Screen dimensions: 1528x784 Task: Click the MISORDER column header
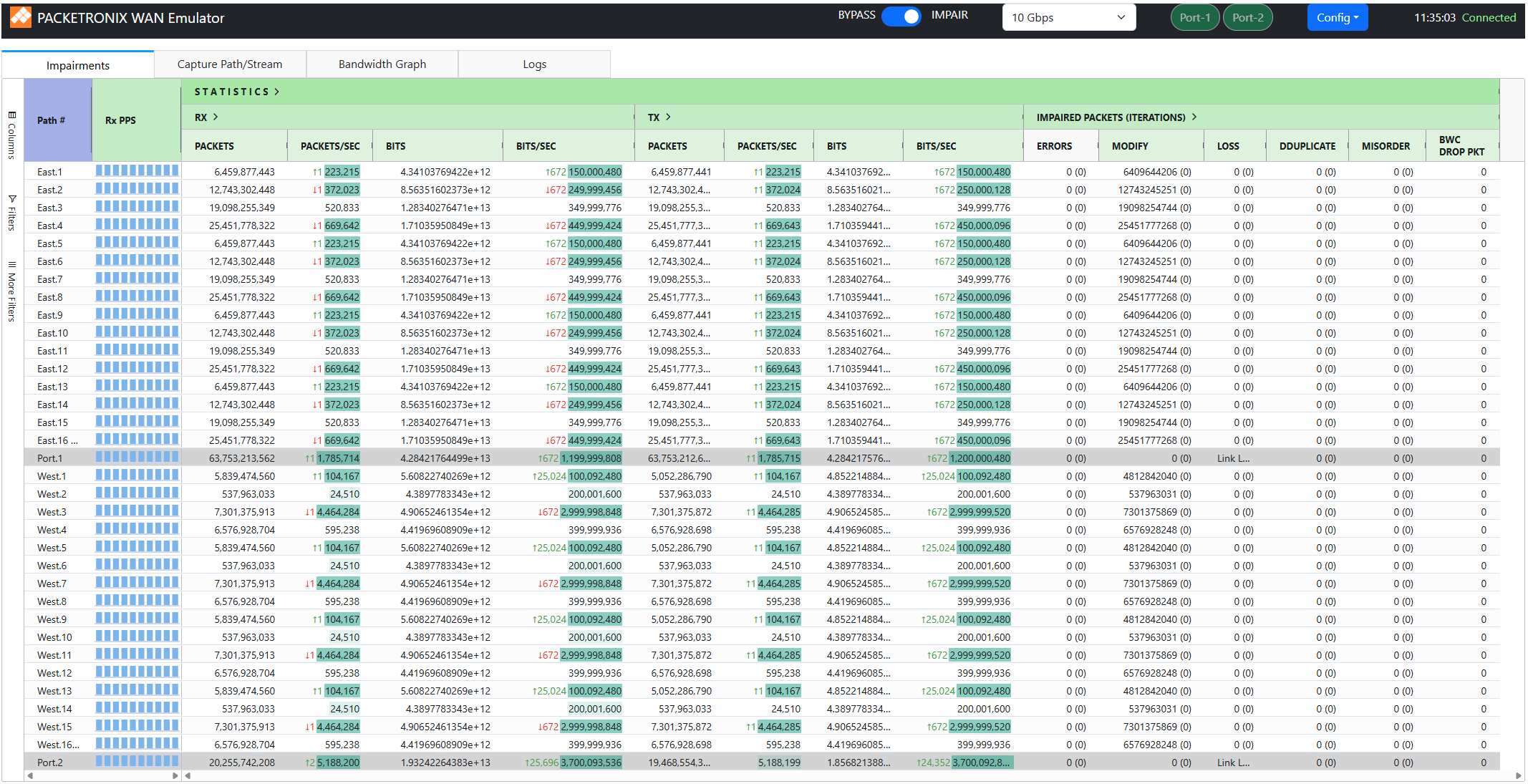1388,146
